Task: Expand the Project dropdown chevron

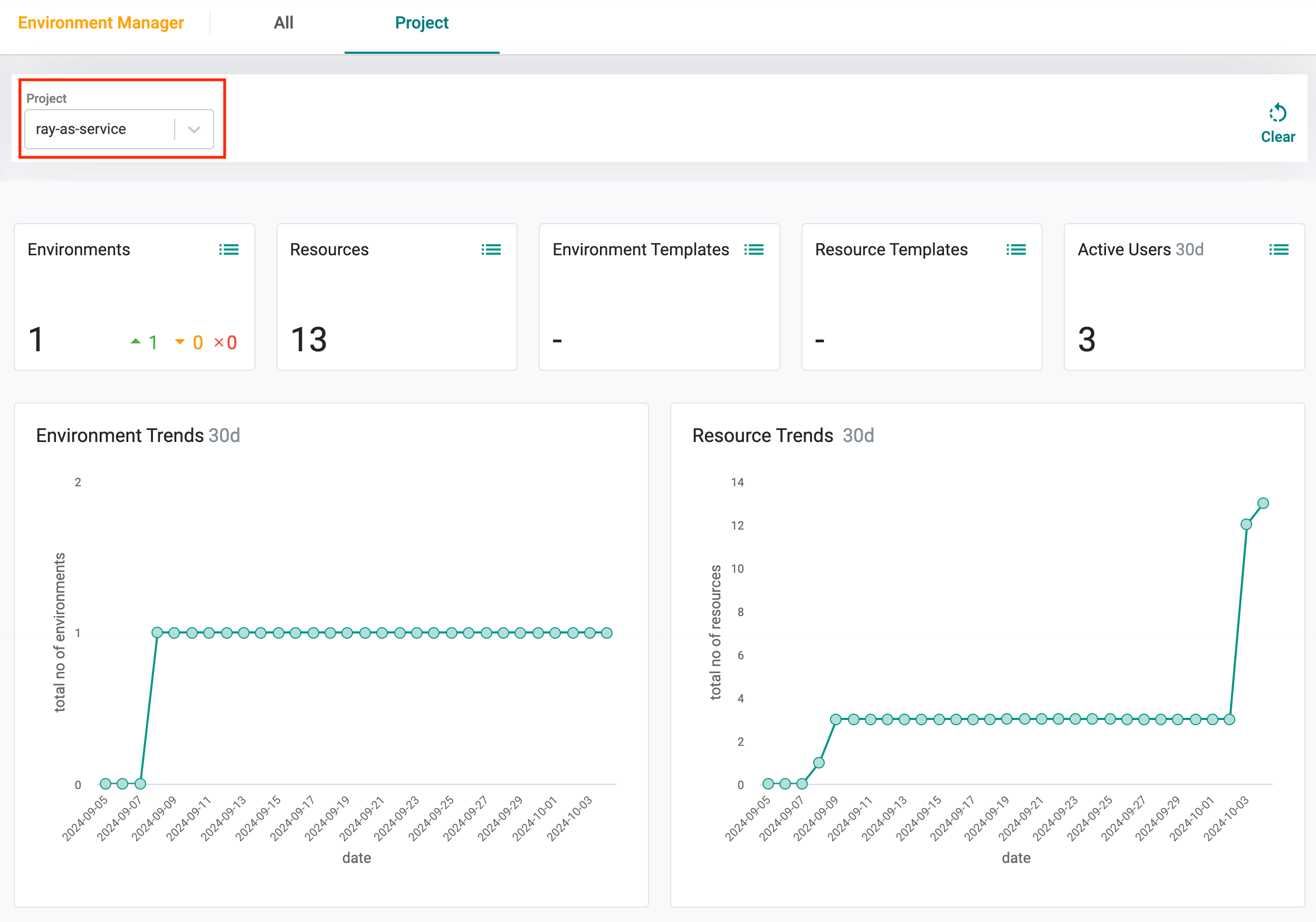Action: [x=194, y=130]
